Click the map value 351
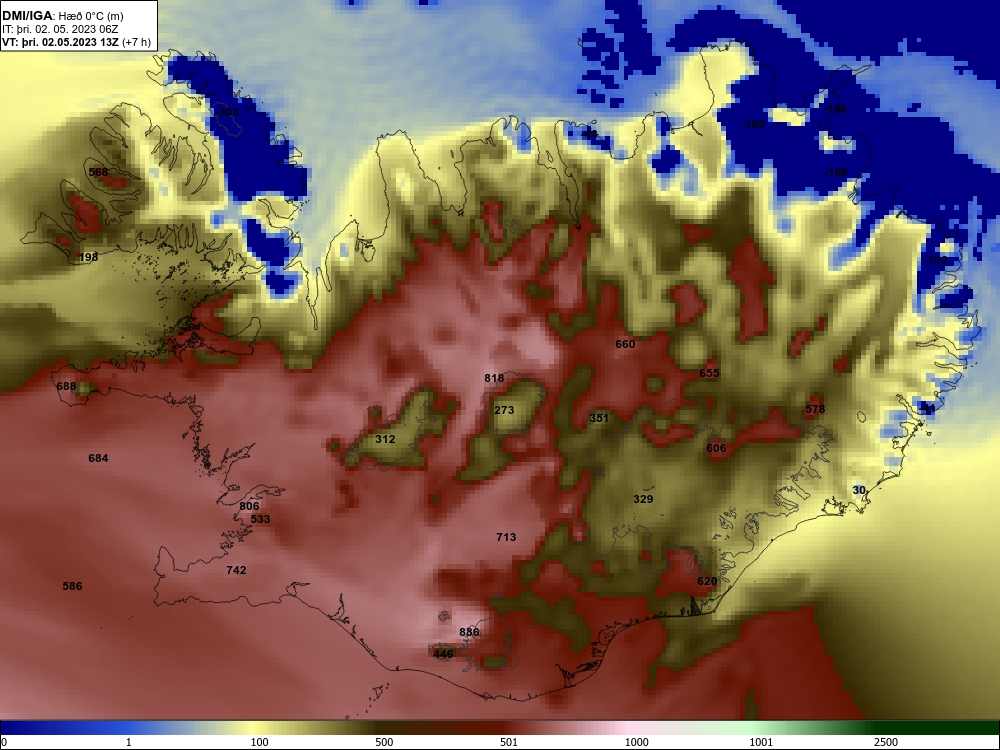 (x=599, y=418)
